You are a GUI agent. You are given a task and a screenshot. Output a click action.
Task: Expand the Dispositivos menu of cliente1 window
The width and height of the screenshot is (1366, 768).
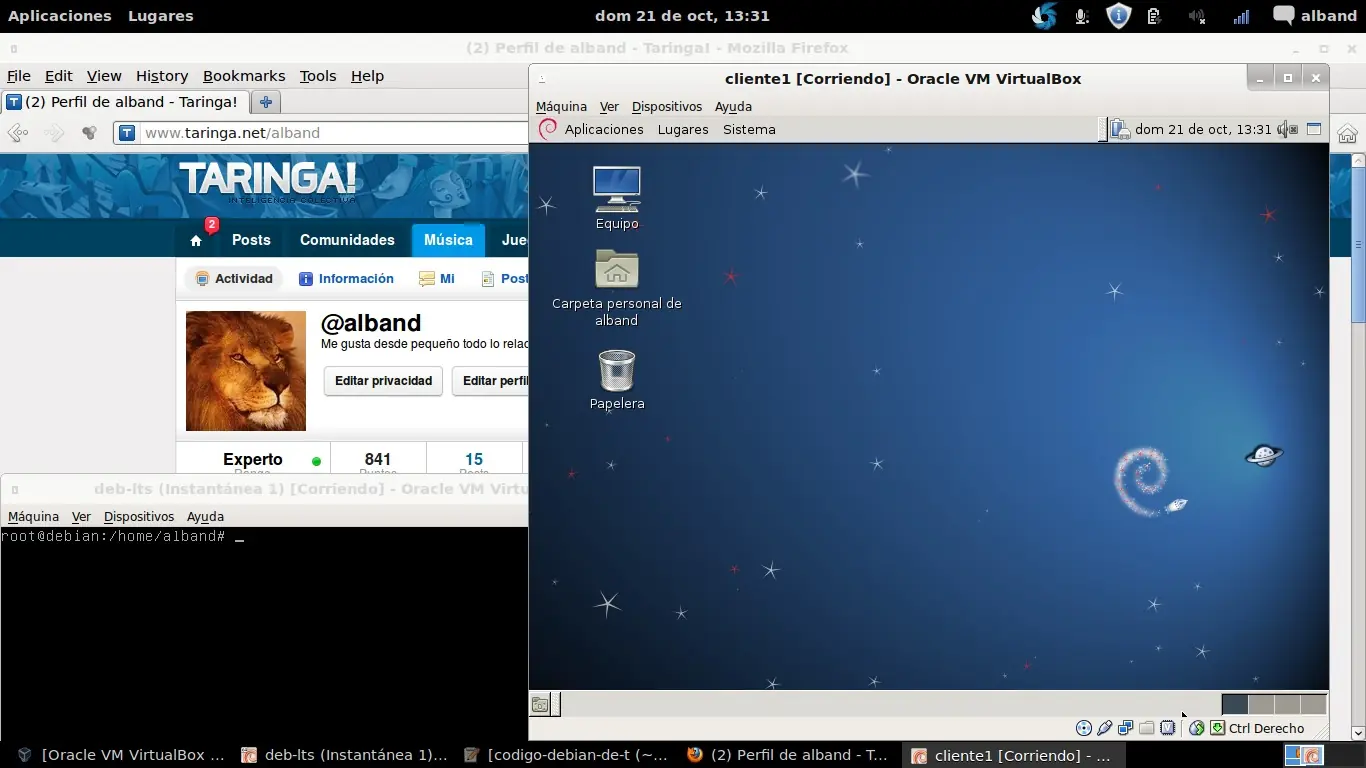pyautogui.click(x=666, y=106)
